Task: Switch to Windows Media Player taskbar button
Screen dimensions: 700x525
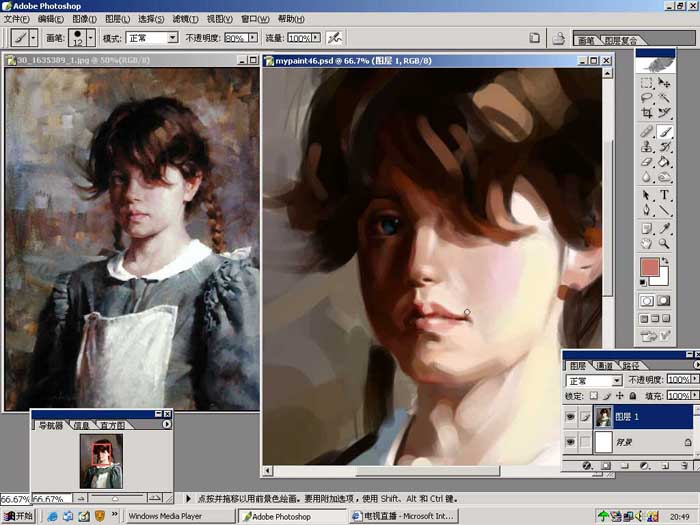Action: tap(179, 516)
